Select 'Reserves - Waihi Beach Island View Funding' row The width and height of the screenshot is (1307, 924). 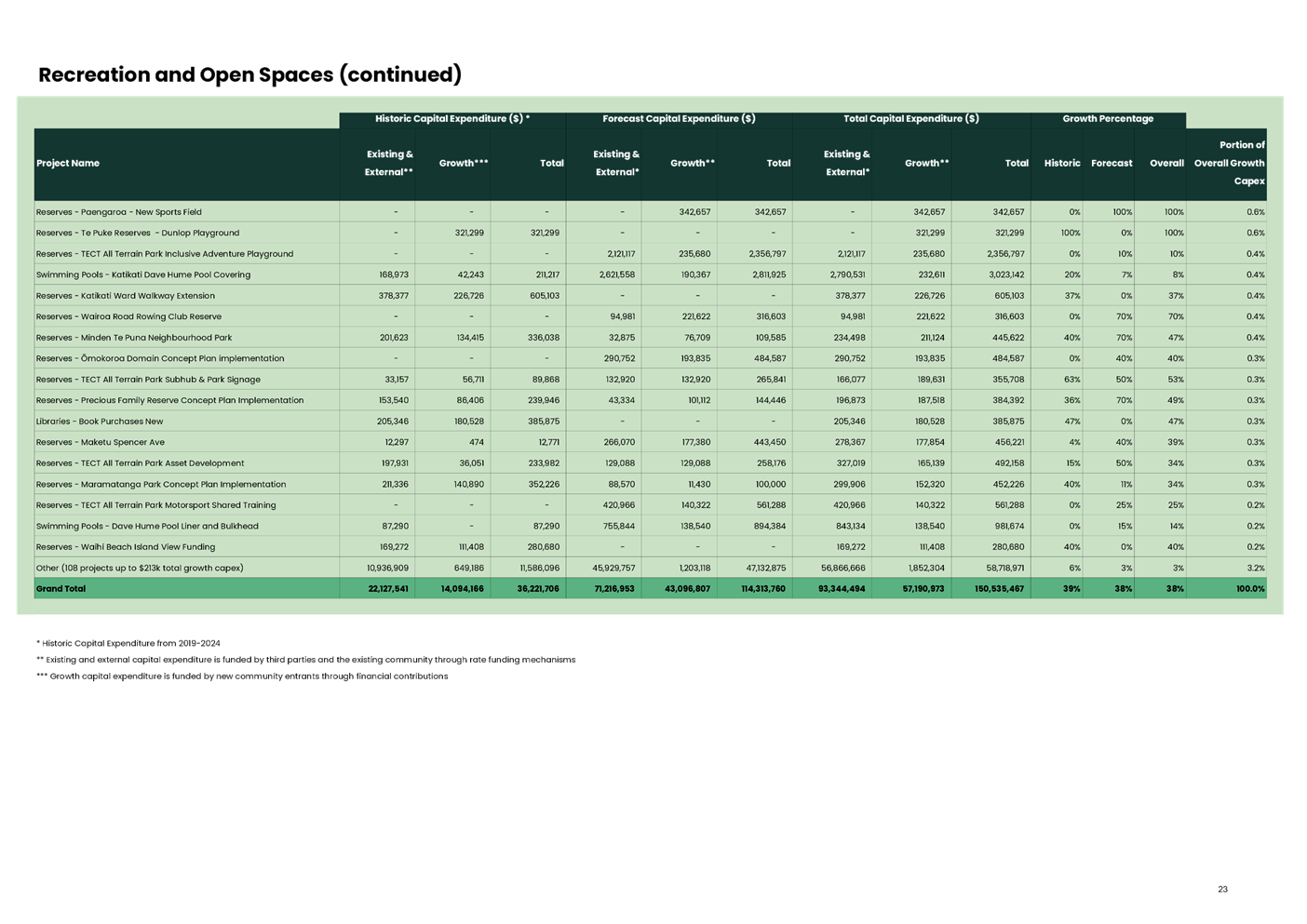126,547
